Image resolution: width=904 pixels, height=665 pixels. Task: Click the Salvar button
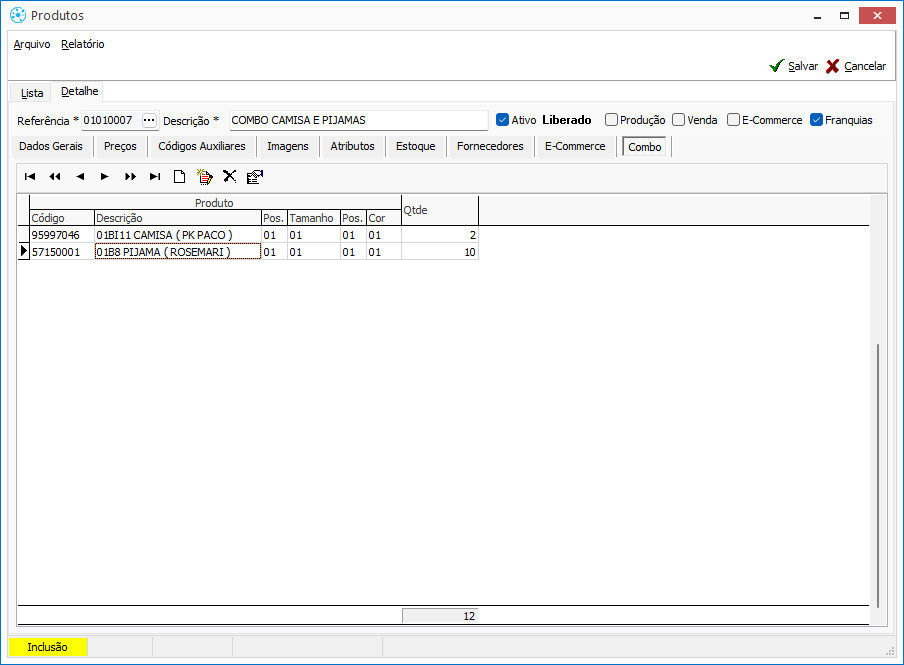pos(794,66)
